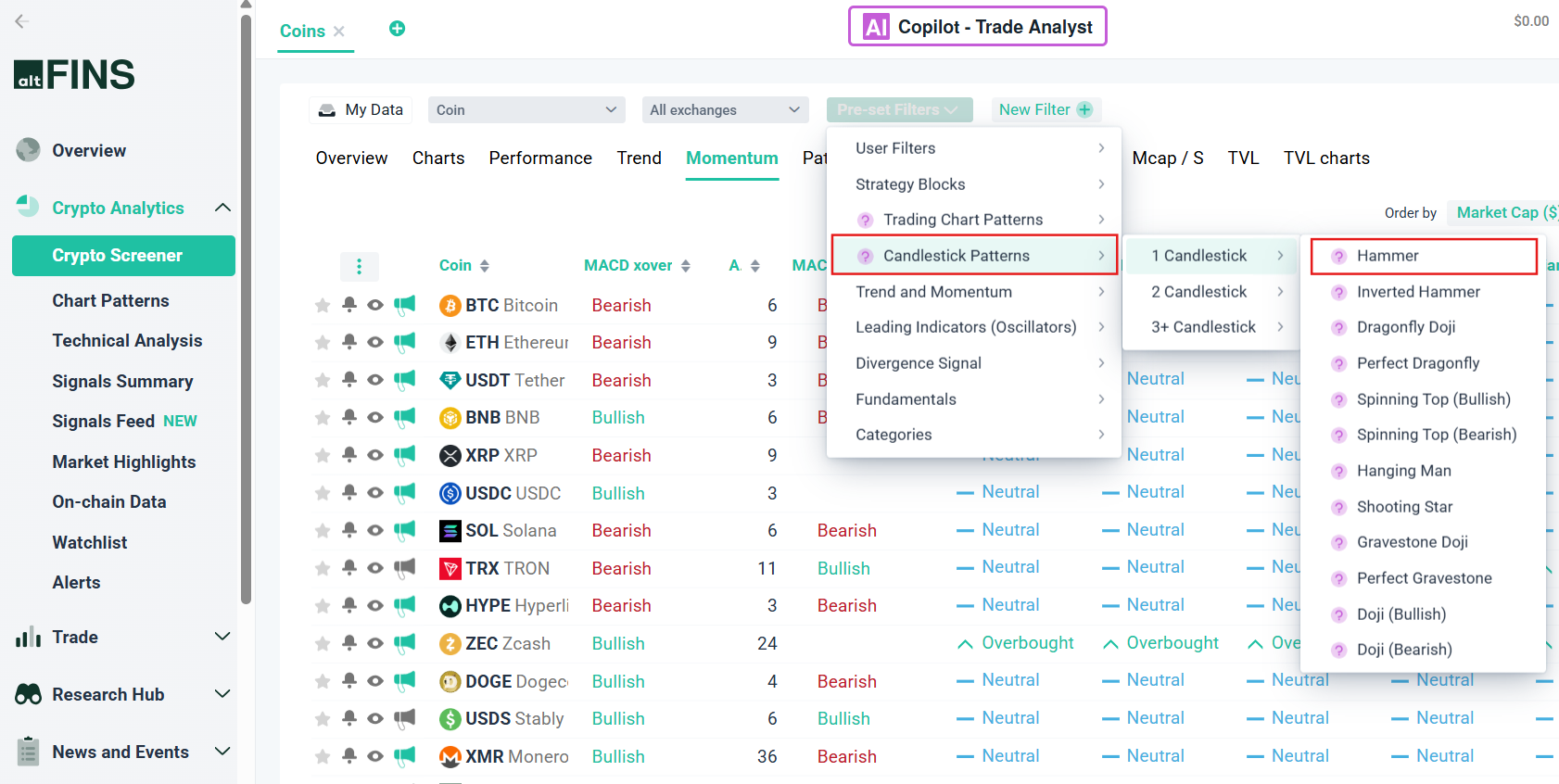This screenshot has height=784, width=1559.
Task: Open the Market Cap order-by dropdown
Action: [x=1503, y=212]
